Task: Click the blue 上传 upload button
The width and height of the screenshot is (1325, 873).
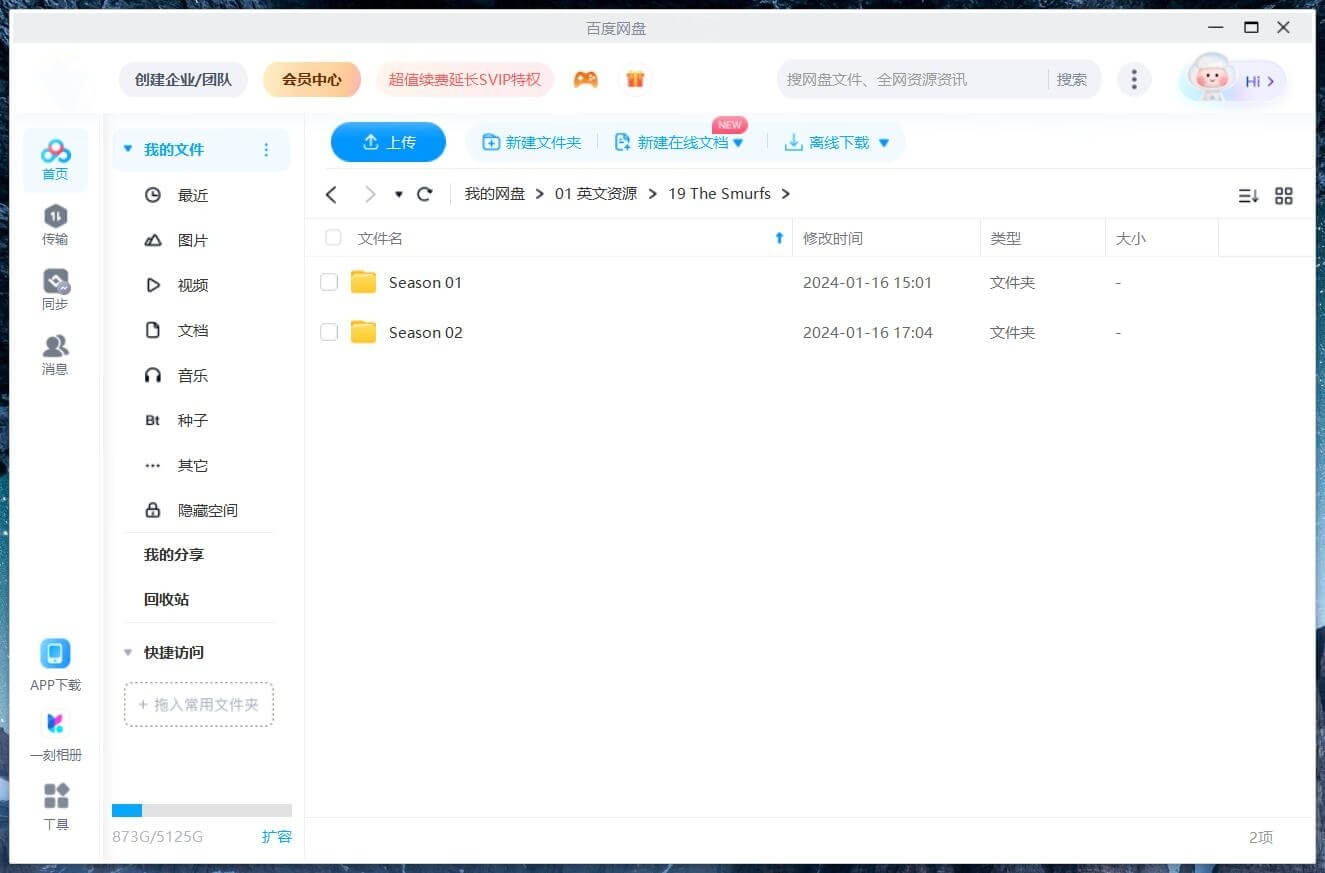Action: [x=388, y=142]
